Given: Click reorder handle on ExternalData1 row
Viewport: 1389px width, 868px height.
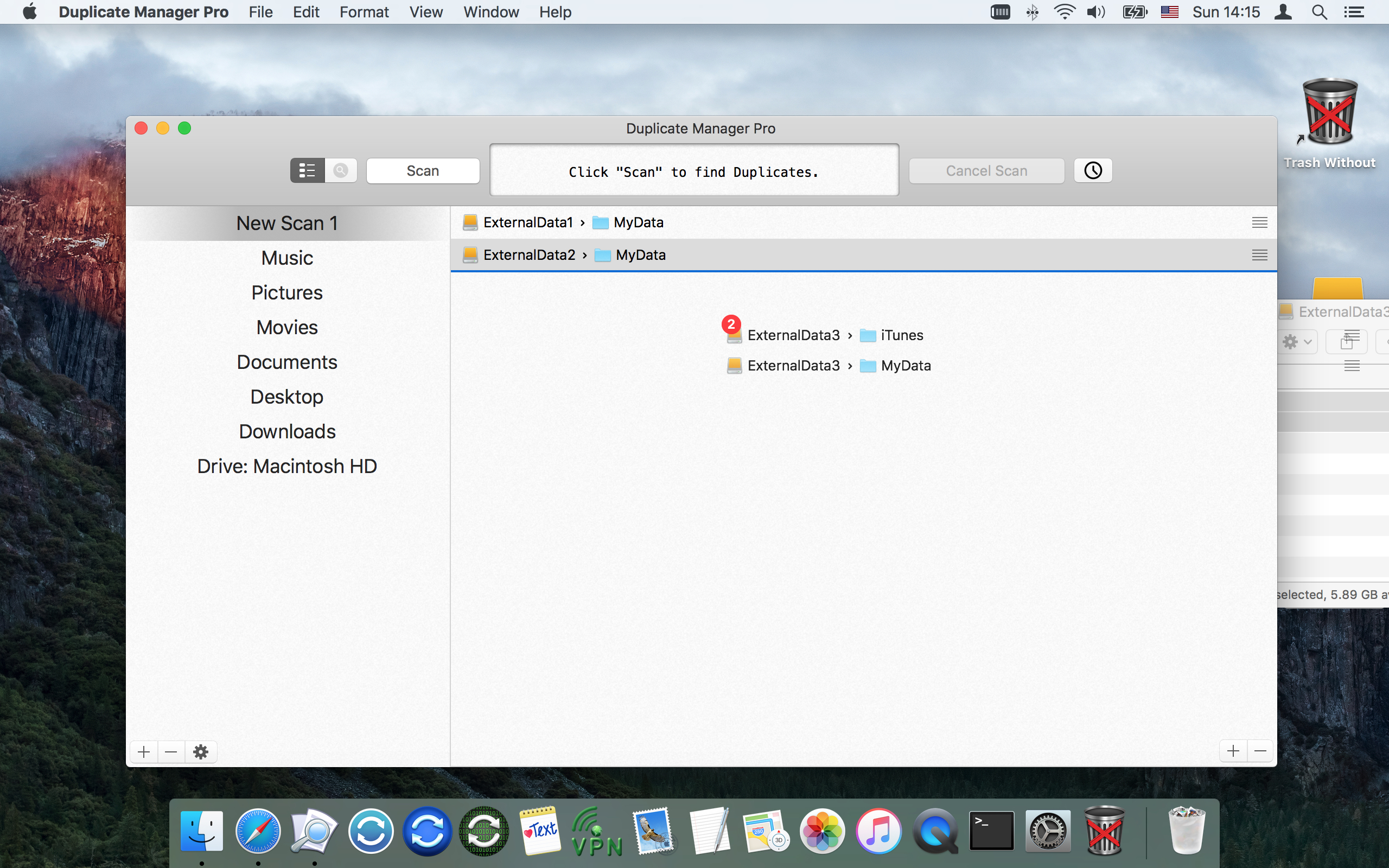Looking at the screenshot, I should (1260, 223).
